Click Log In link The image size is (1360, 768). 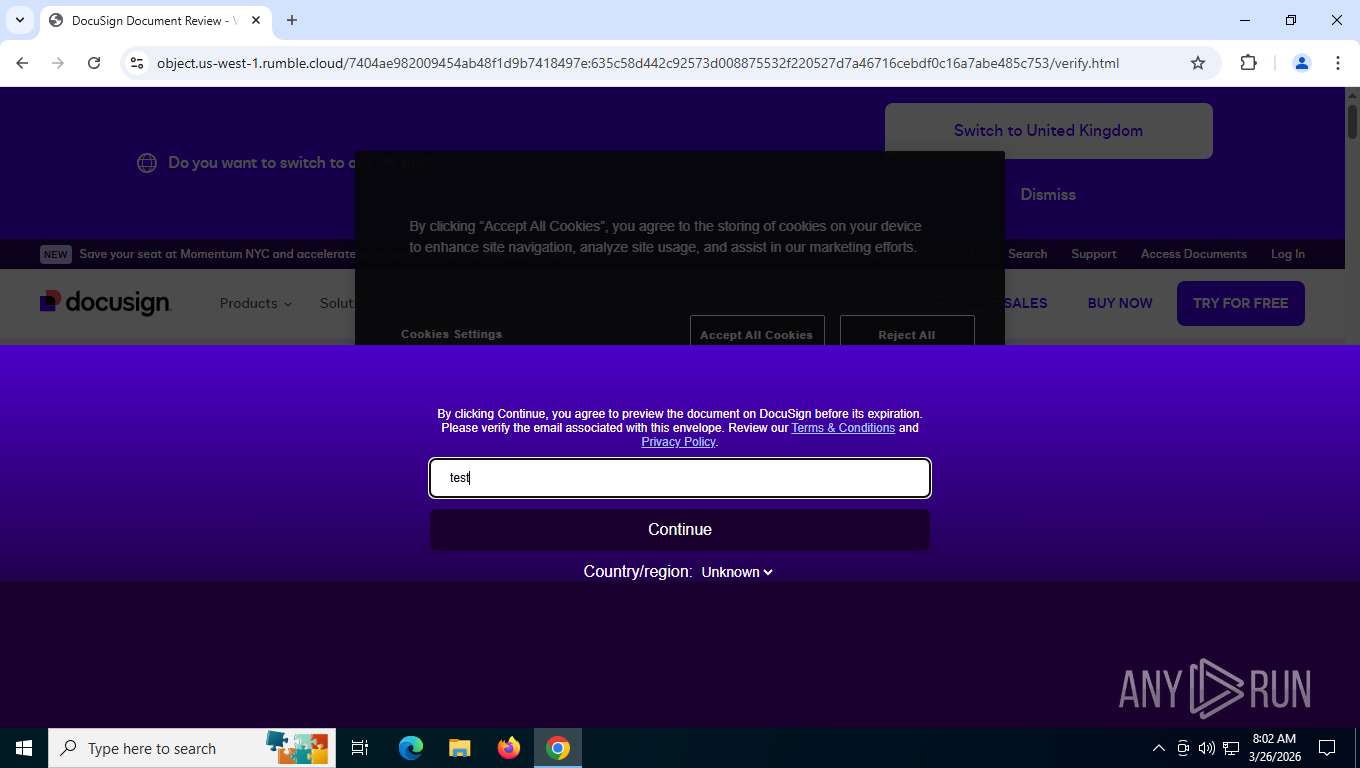(1287, 254)
